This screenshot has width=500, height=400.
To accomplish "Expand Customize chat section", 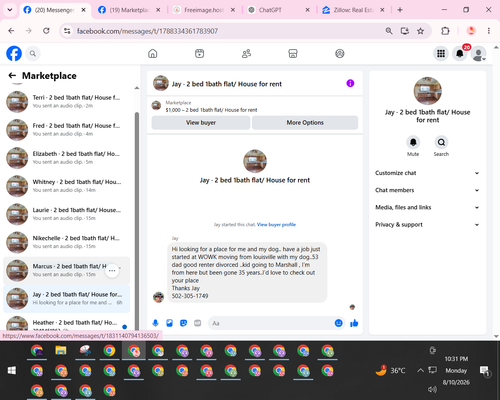I will tap(427, 173).
